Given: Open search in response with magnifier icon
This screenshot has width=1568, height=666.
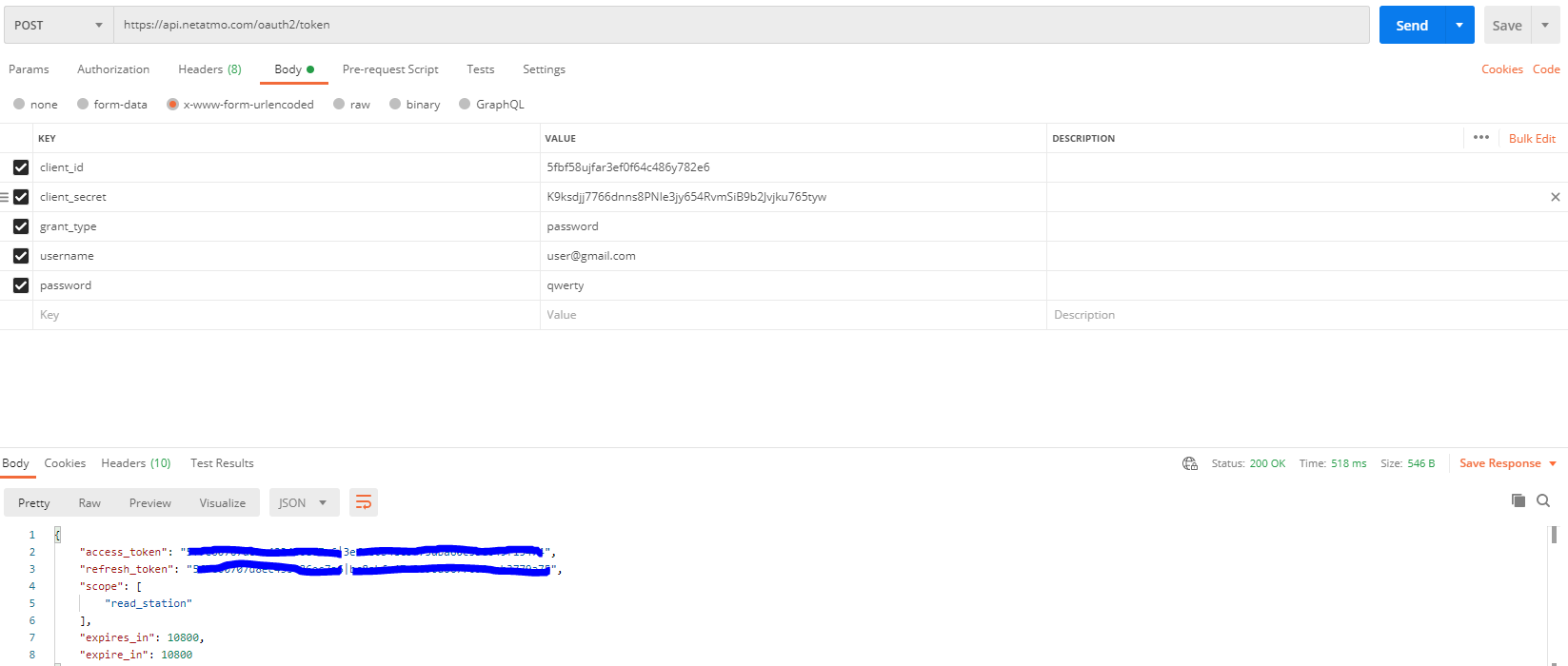Looking at the screenshot, I should click(x=1543, y=500).
